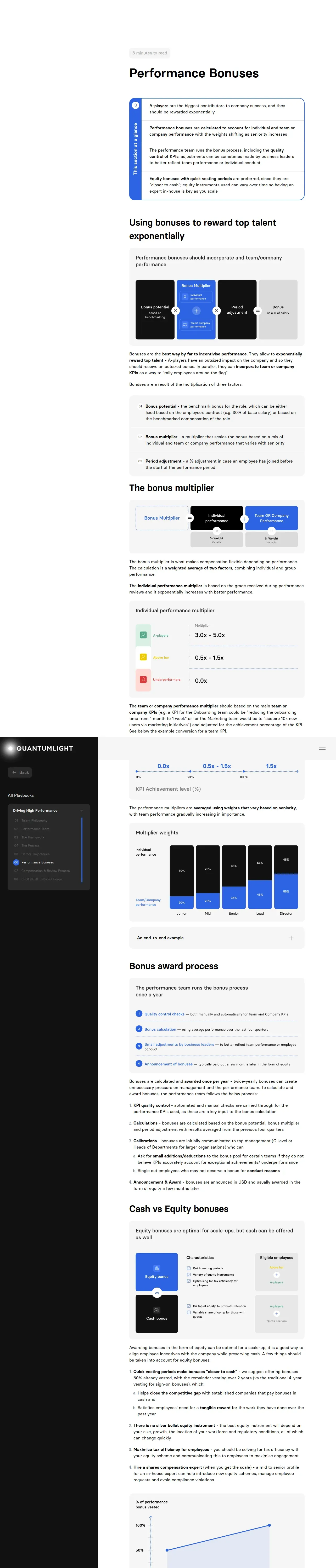This screenshot has width=336, height=1568.
Task: Click Quality control checks link
Action: pos(164,1014)
